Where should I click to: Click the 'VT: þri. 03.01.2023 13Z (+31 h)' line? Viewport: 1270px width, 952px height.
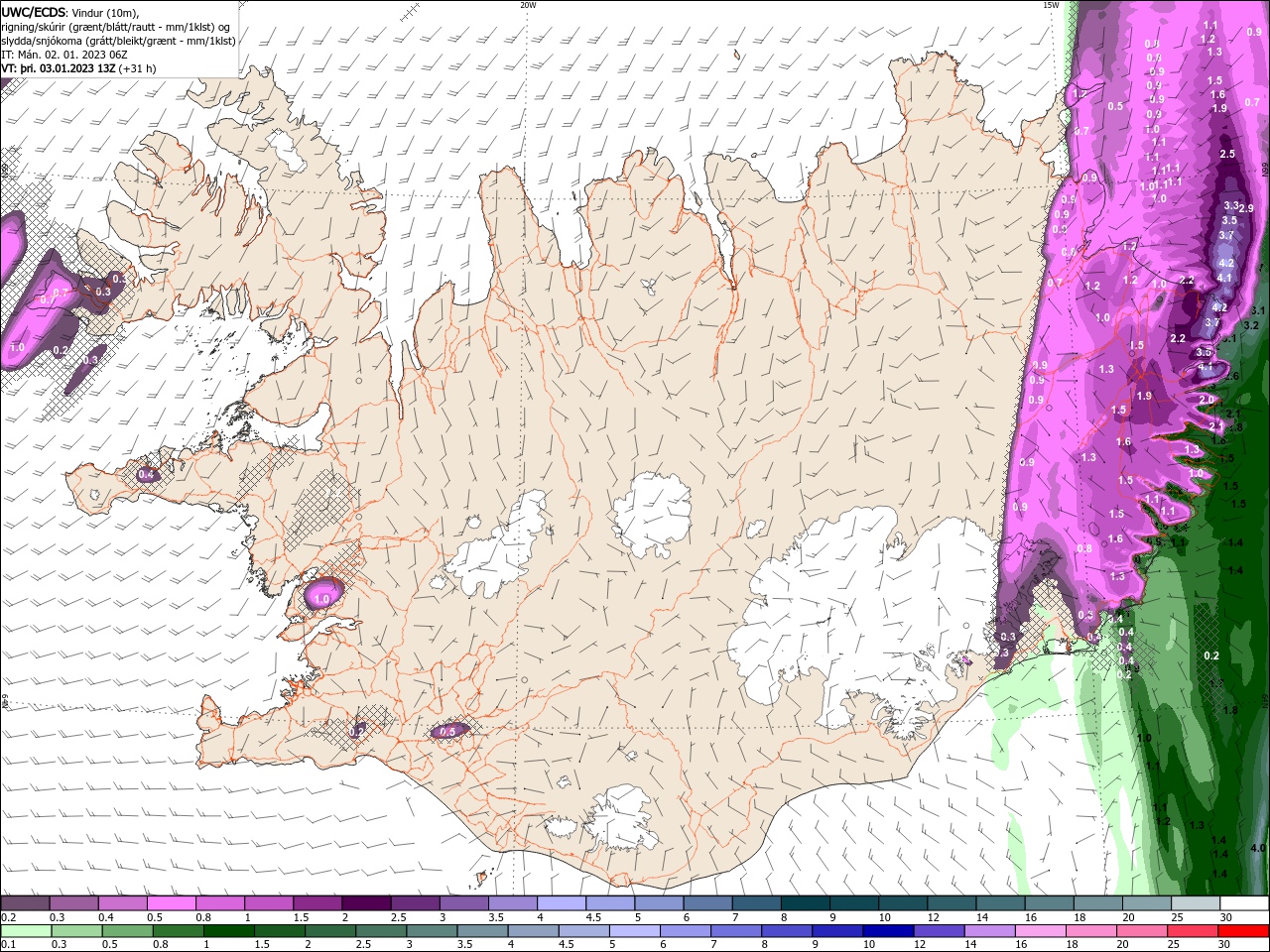coord(78,68)
